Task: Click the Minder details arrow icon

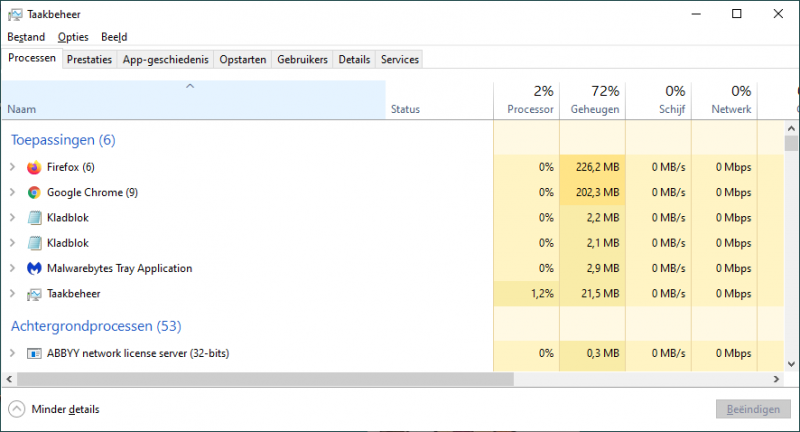Action: (16, 409)
